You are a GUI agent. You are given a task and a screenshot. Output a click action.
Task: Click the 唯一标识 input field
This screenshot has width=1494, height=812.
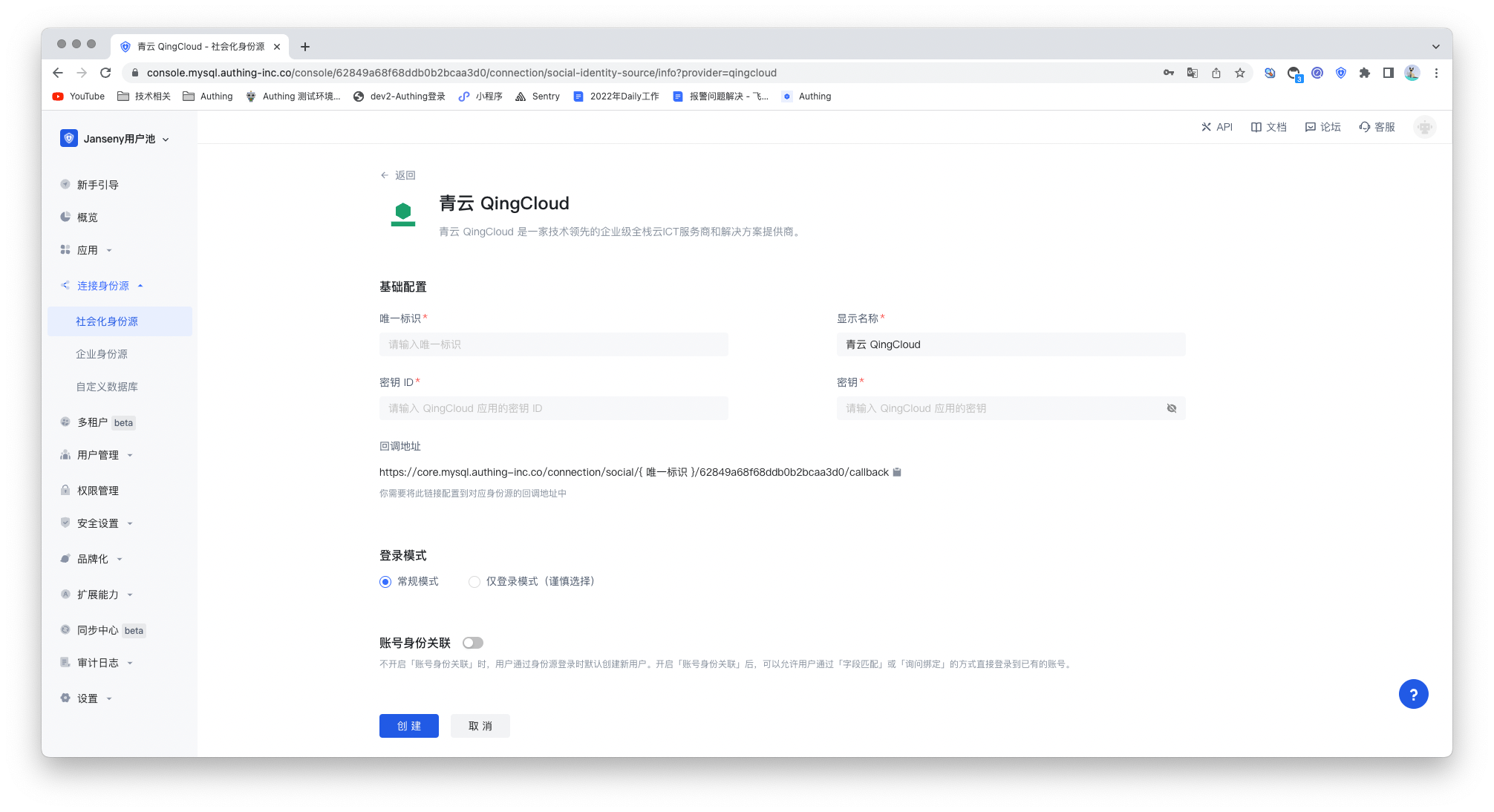click(552, 344)
